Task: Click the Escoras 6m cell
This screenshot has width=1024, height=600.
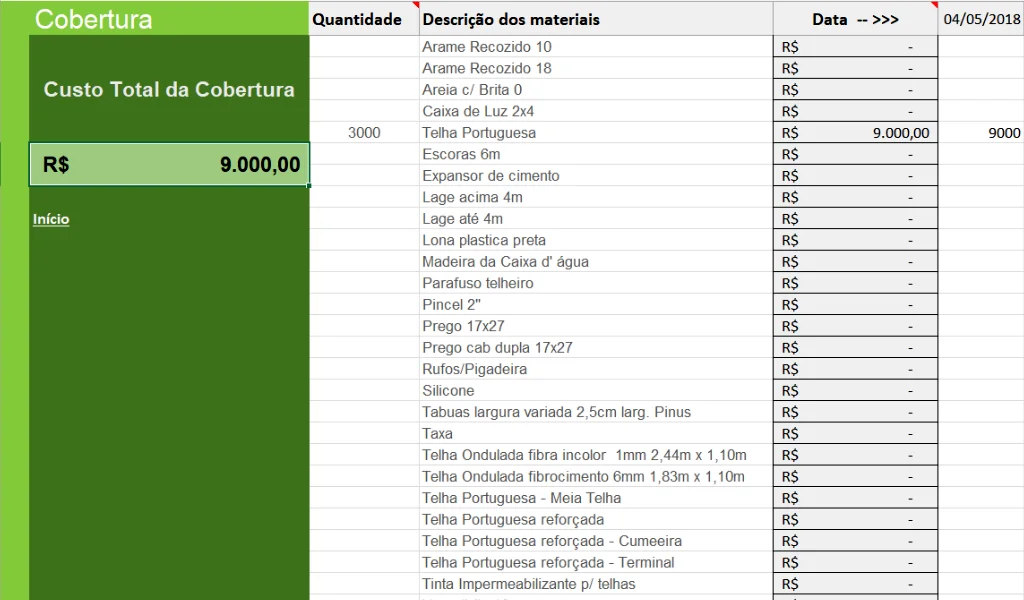Action: pyautogui.click(x=596, y=154)
